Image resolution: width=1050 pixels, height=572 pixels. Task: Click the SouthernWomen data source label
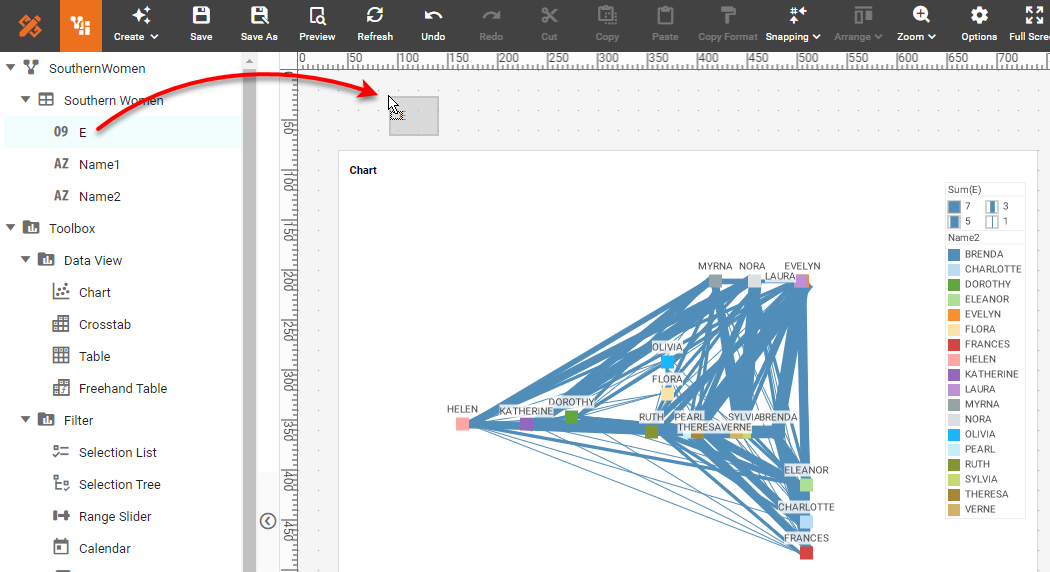pos(97,68)
